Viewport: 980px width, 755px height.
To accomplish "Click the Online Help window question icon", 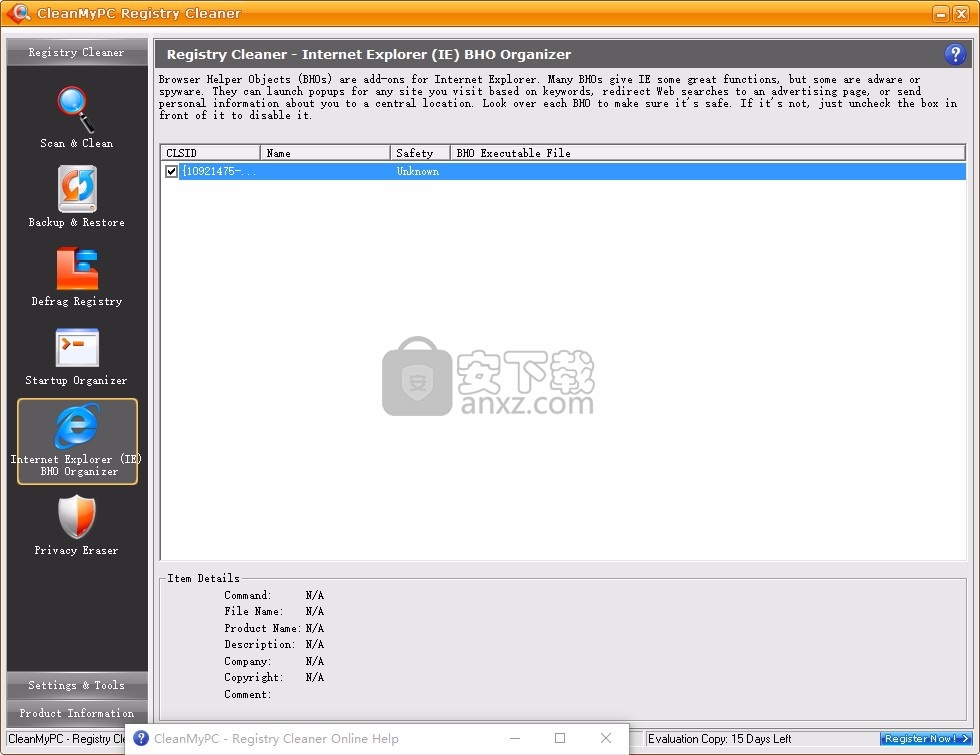I will (141, 738).
